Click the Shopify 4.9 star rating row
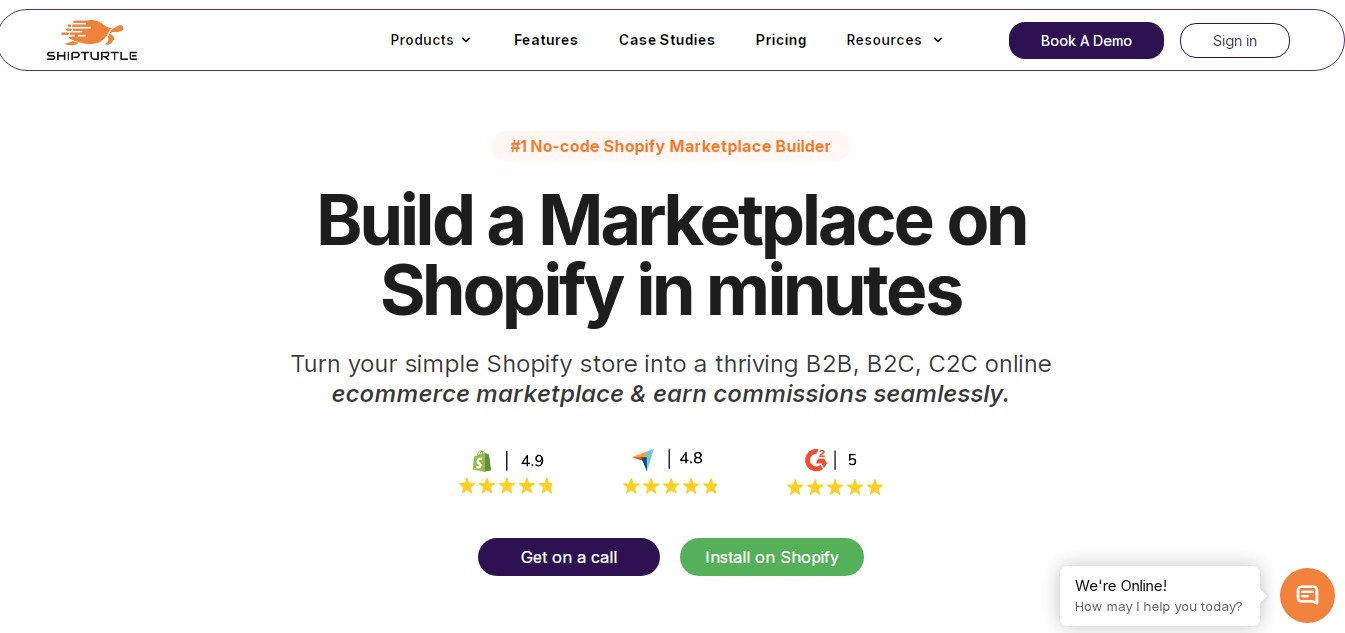Viewport: 1345px width, 633px height. coord(506,486)
